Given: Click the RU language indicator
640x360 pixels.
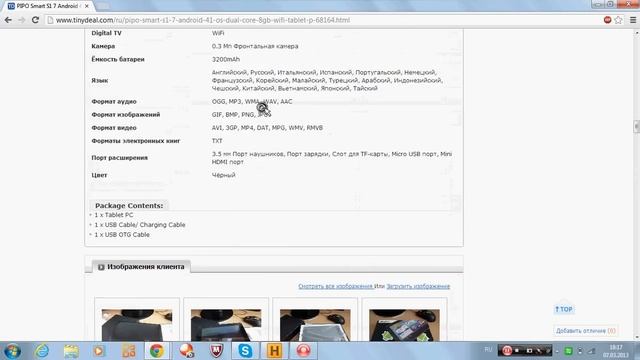Looking at the screenshot, I should [x=488, y=349].
